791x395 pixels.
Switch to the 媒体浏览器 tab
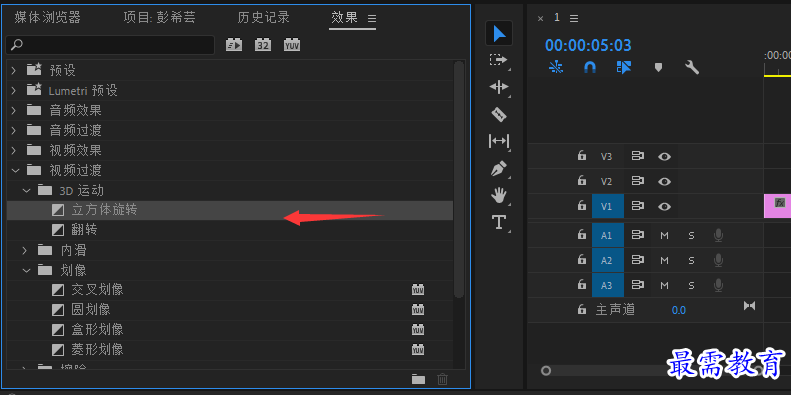tap(47, 18)
